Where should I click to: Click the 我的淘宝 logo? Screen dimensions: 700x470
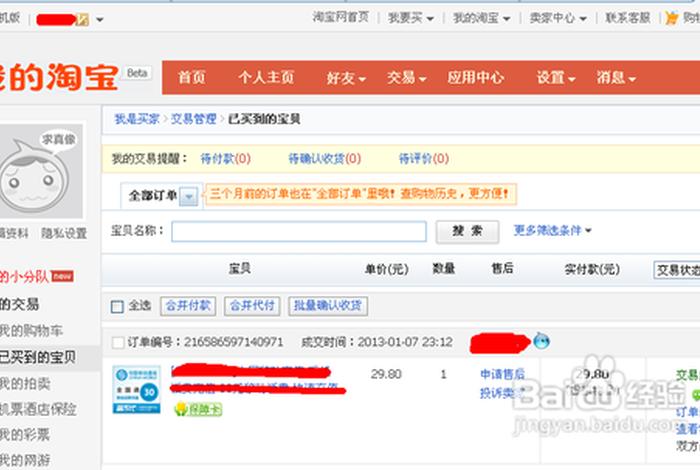tap(59, 77)
